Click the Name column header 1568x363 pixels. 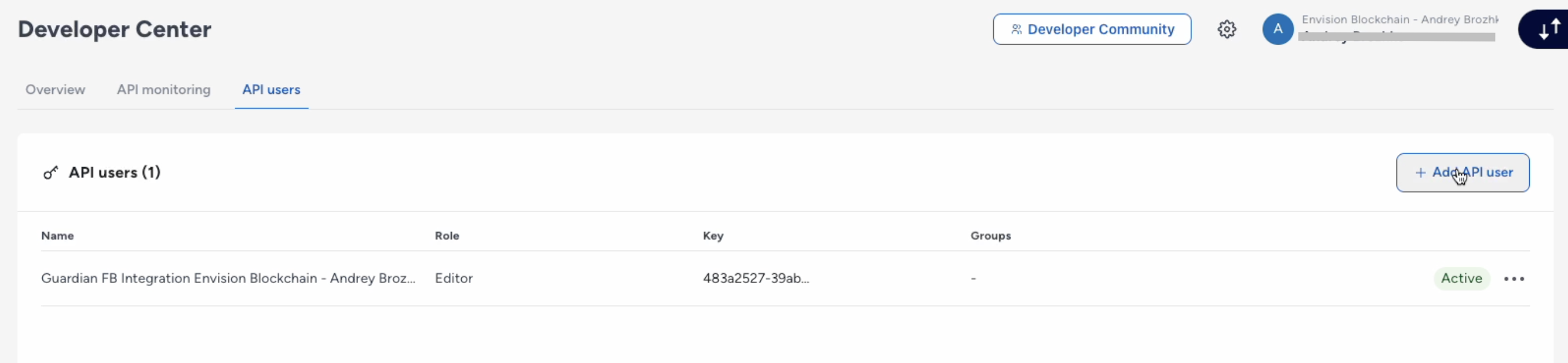coord(57,235)
